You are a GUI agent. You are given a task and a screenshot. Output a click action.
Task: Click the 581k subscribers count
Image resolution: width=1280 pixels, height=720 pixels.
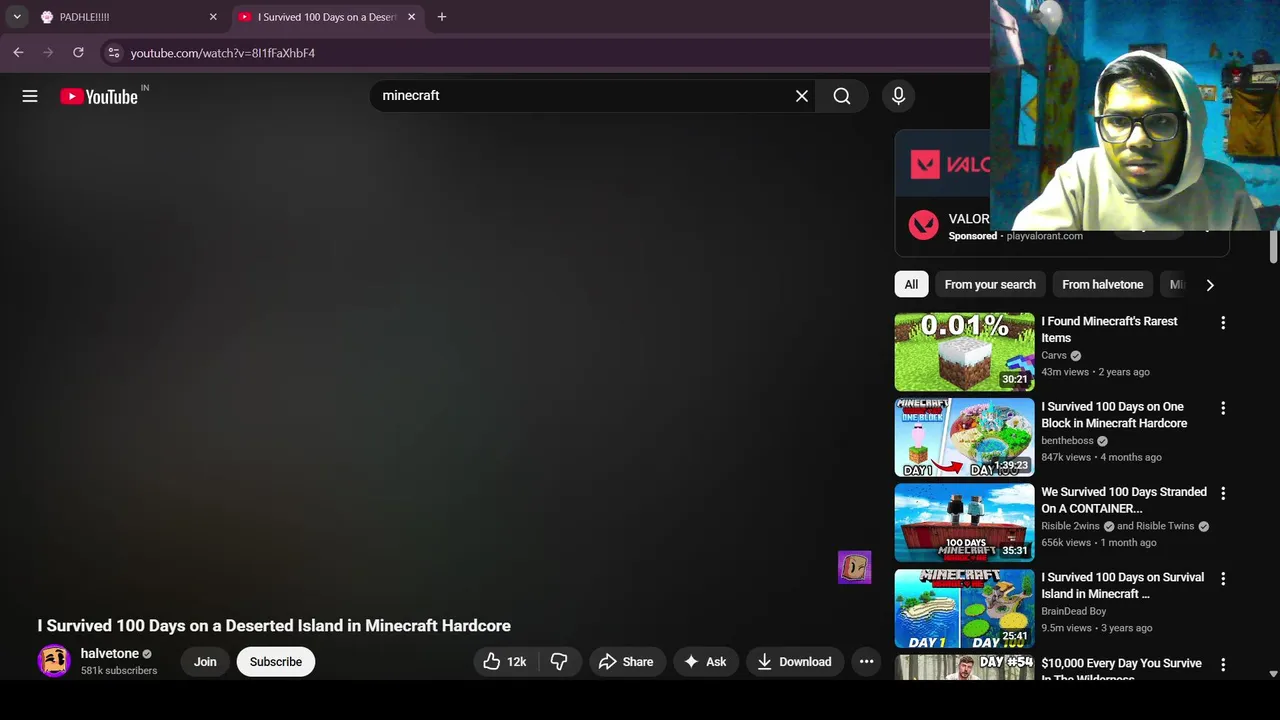tap(119, 671)
